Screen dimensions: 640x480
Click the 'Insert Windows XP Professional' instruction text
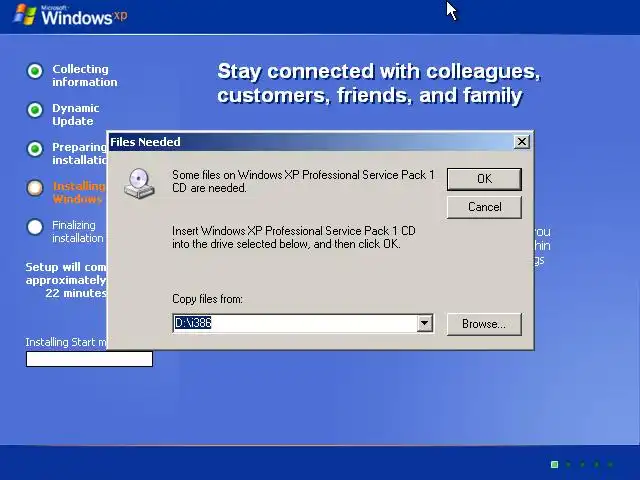(294, 237)
